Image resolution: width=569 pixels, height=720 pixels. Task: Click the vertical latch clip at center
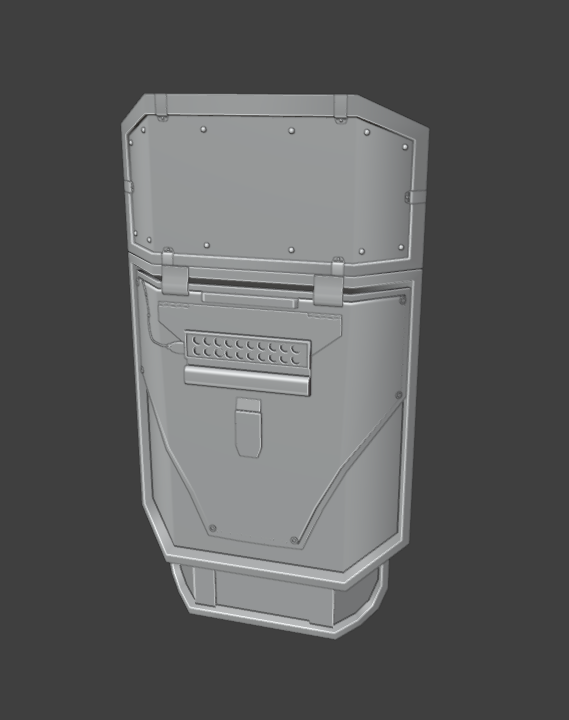pos(248,428)
